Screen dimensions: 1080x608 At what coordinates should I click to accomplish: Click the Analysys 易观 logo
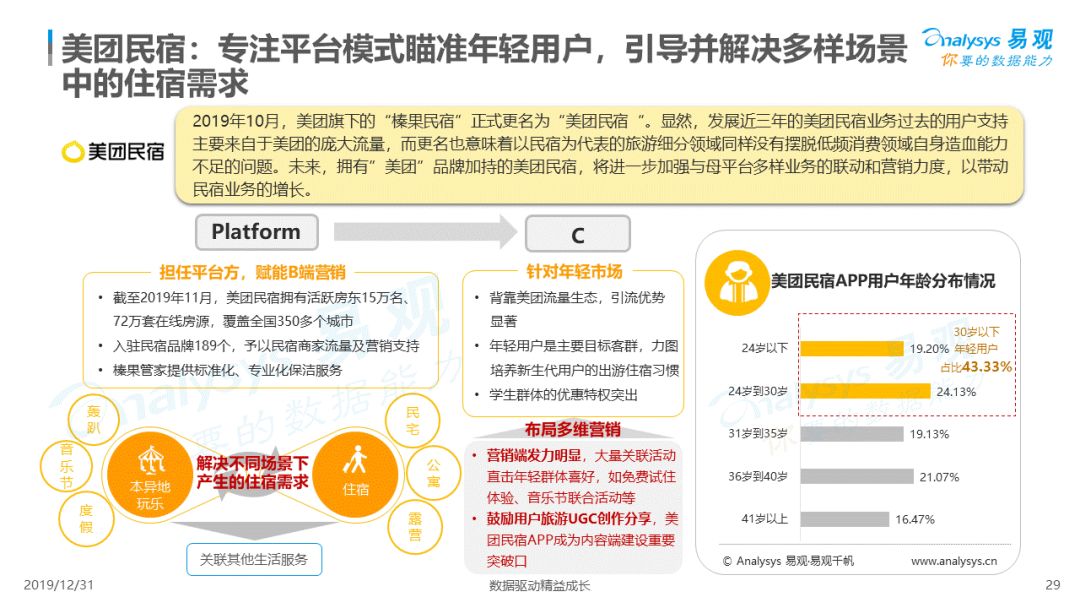click(x=988, y=47)
